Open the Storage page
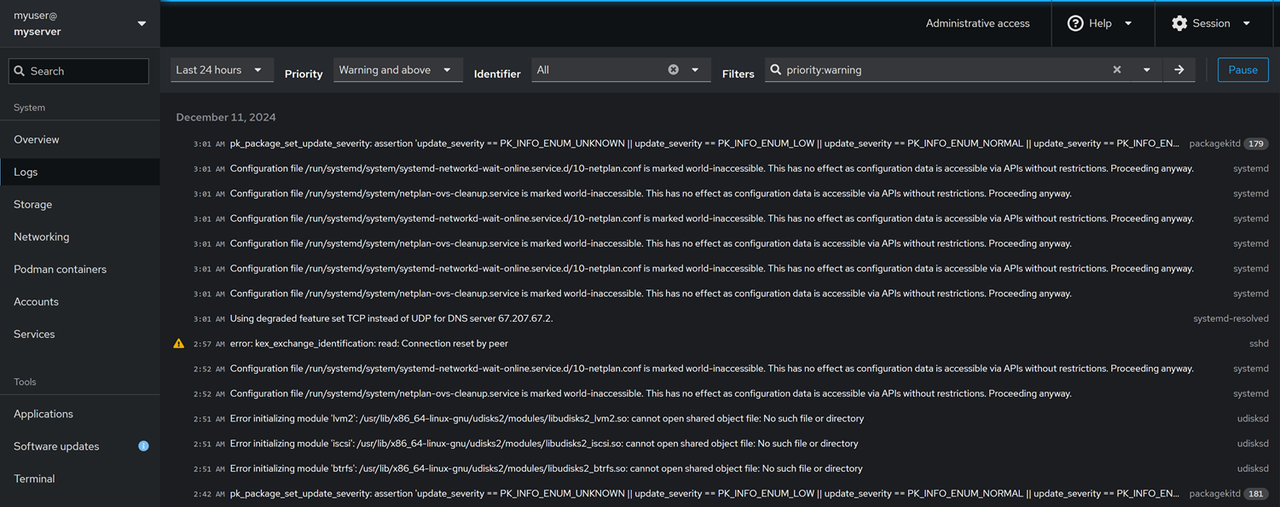Screen dimensions: 1280x507 tap(80, 204)
